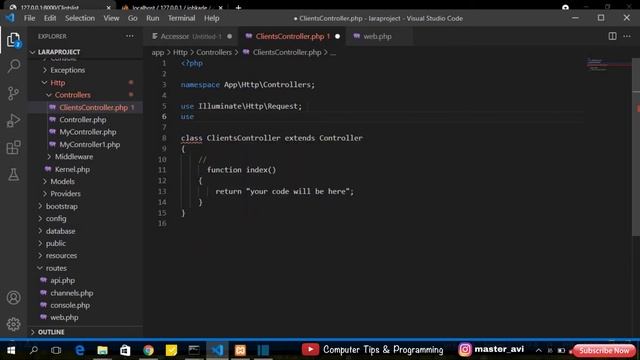Open MyController.php in the explorer

[87, 132]
